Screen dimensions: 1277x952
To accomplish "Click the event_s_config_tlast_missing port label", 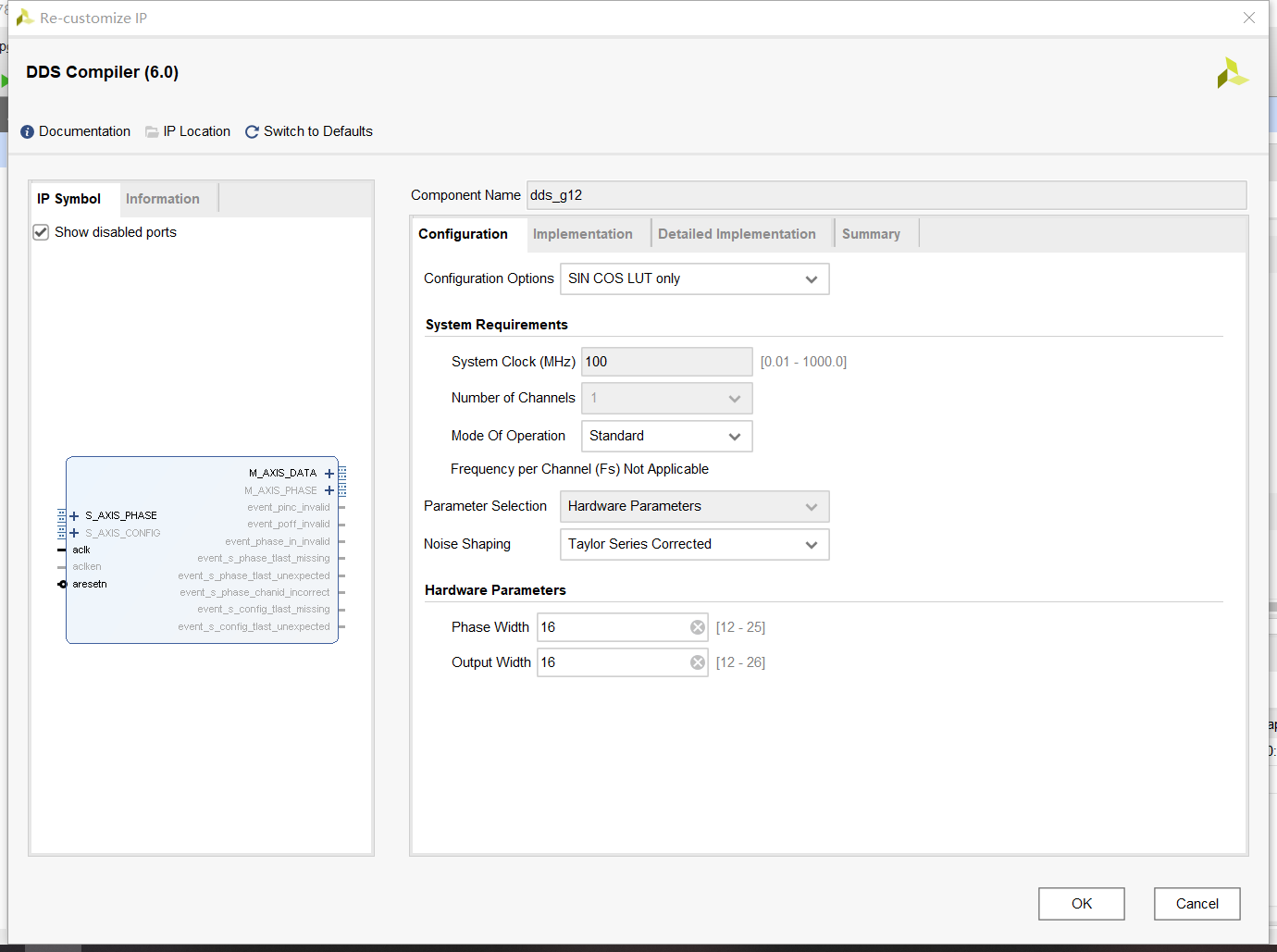I will (264, 609).
